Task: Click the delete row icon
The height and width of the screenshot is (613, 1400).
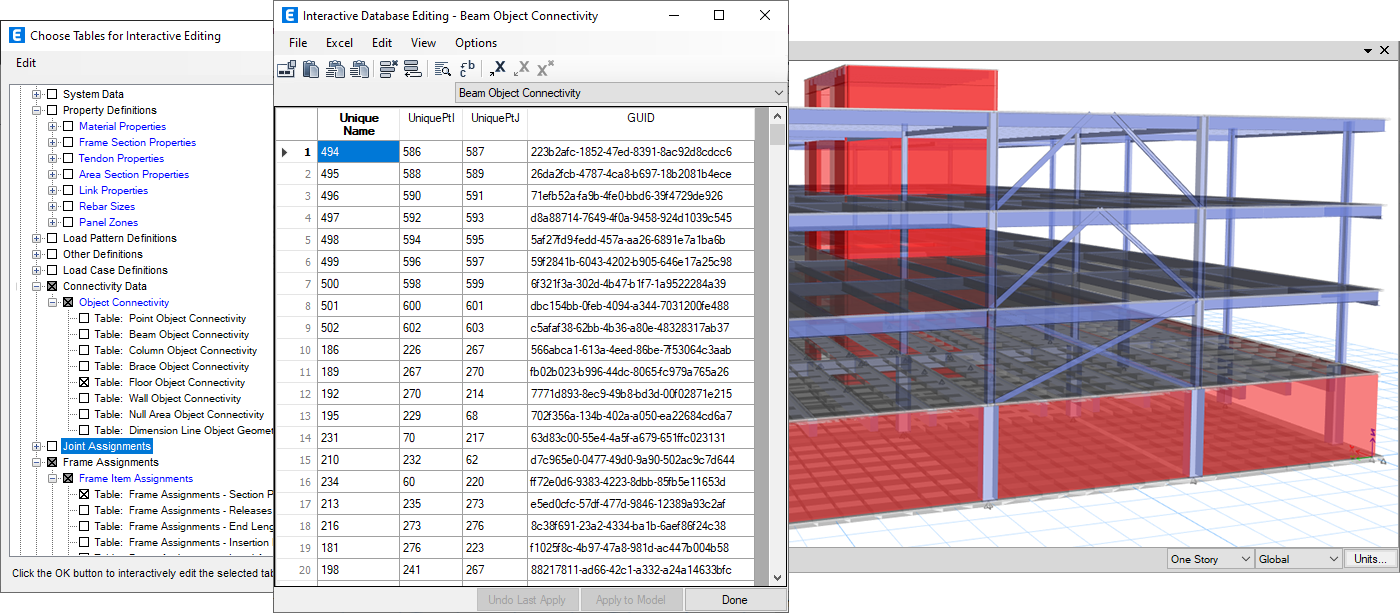Action: (389, 69)
